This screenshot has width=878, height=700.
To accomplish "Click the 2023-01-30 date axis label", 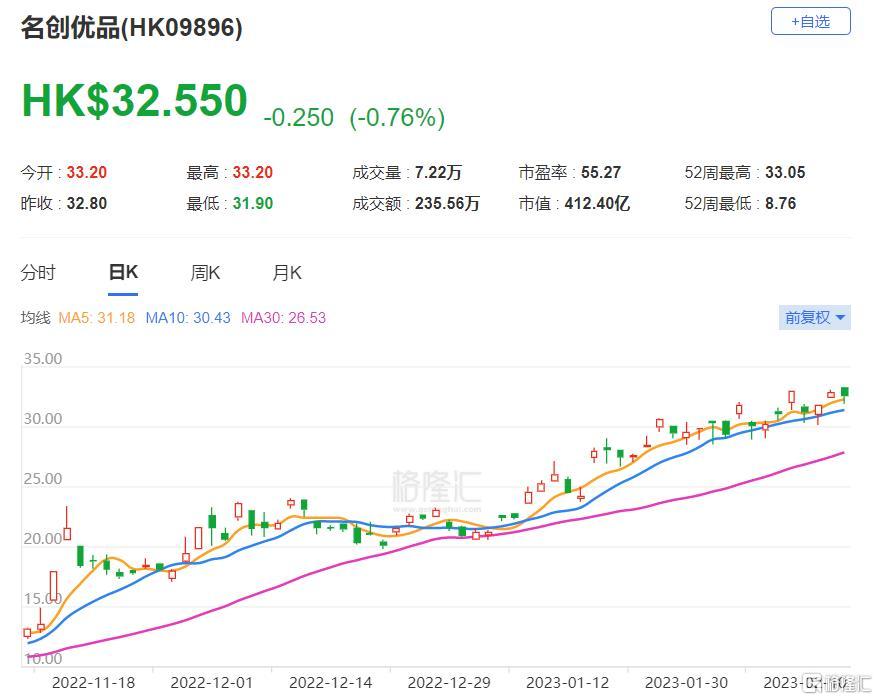I will tap(686, 683).
